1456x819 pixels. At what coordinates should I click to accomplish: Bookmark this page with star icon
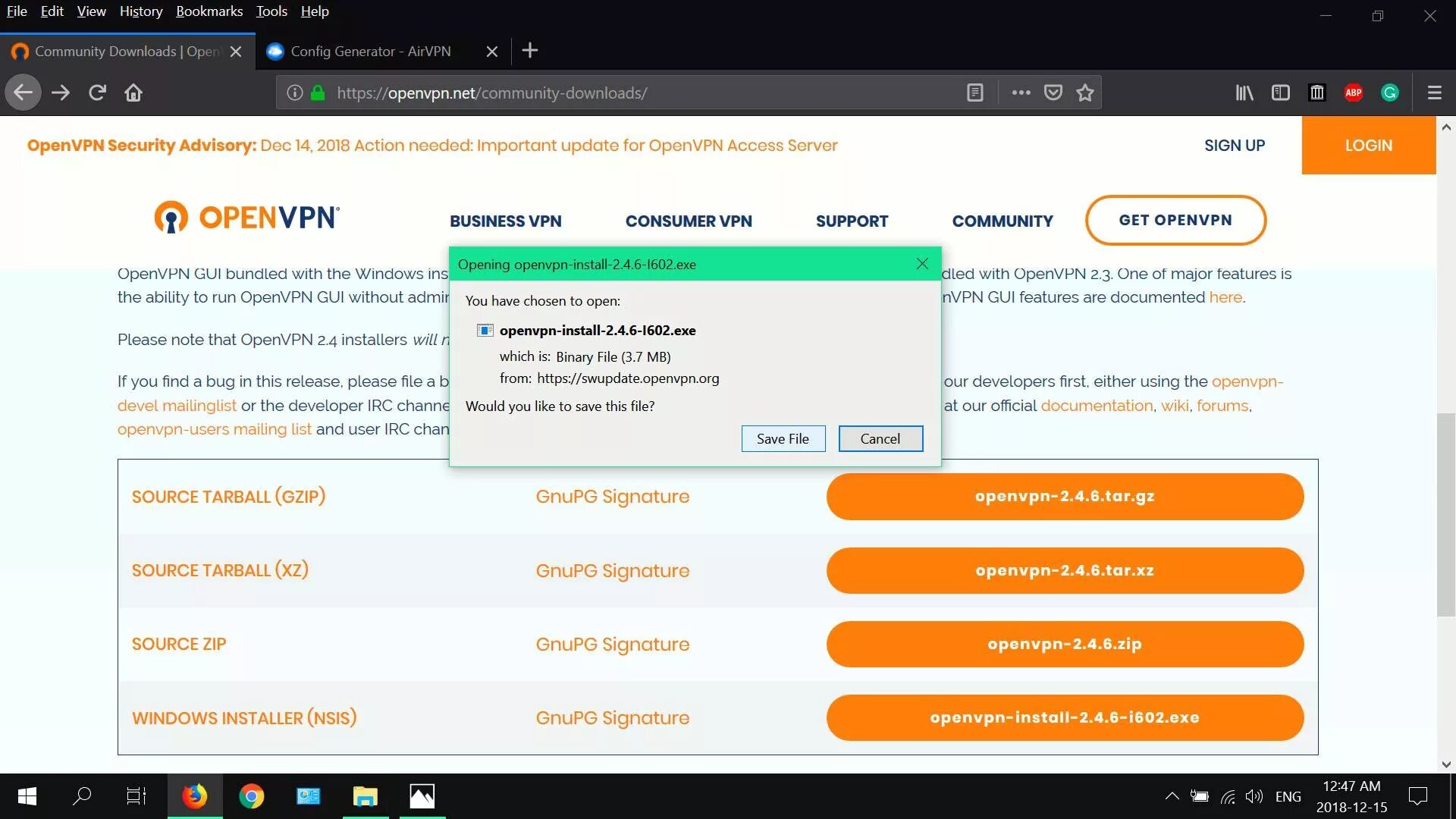[x=1085, y=93]
